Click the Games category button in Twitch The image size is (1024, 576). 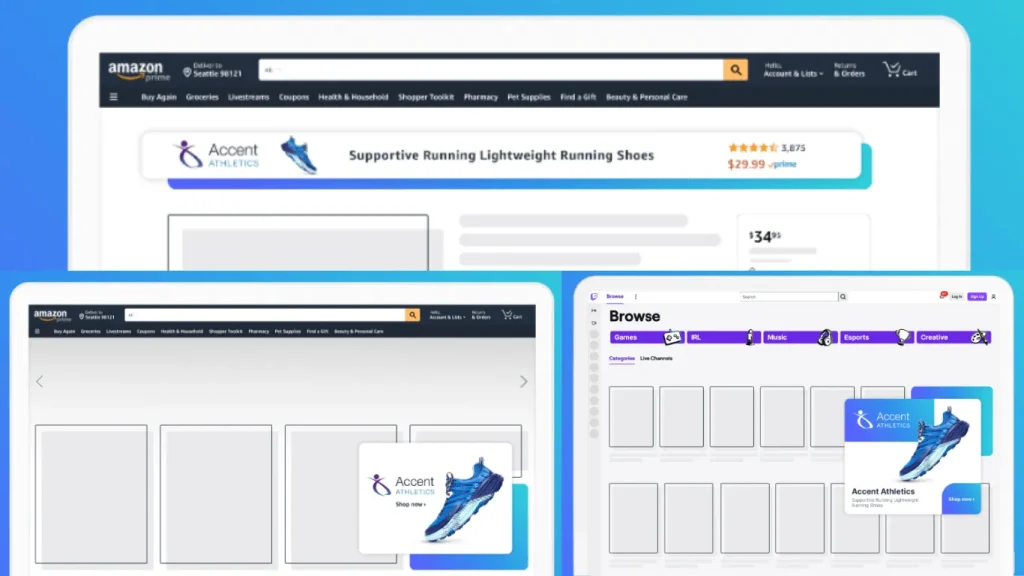click(647, 338)
